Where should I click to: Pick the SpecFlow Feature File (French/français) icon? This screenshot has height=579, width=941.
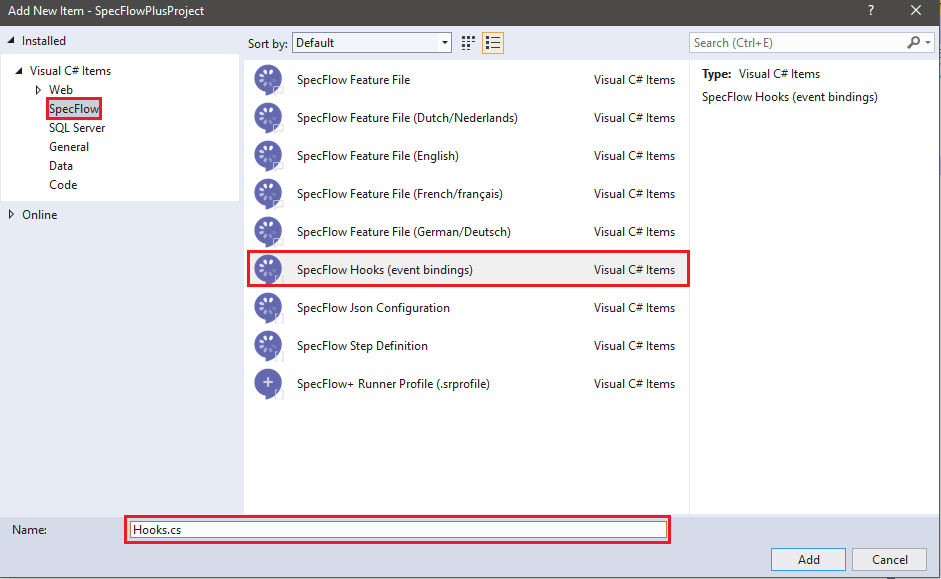point(268,194)
